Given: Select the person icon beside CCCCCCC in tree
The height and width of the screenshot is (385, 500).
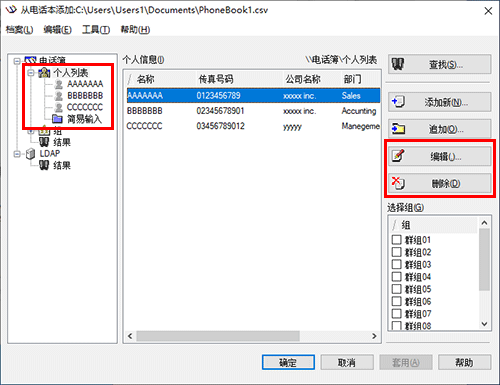Looking at the screenshot, I should (59, 107).
